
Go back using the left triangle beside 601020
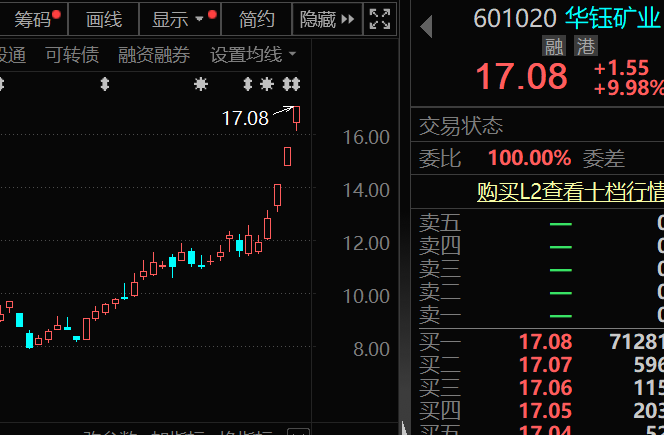click(426, 27)
